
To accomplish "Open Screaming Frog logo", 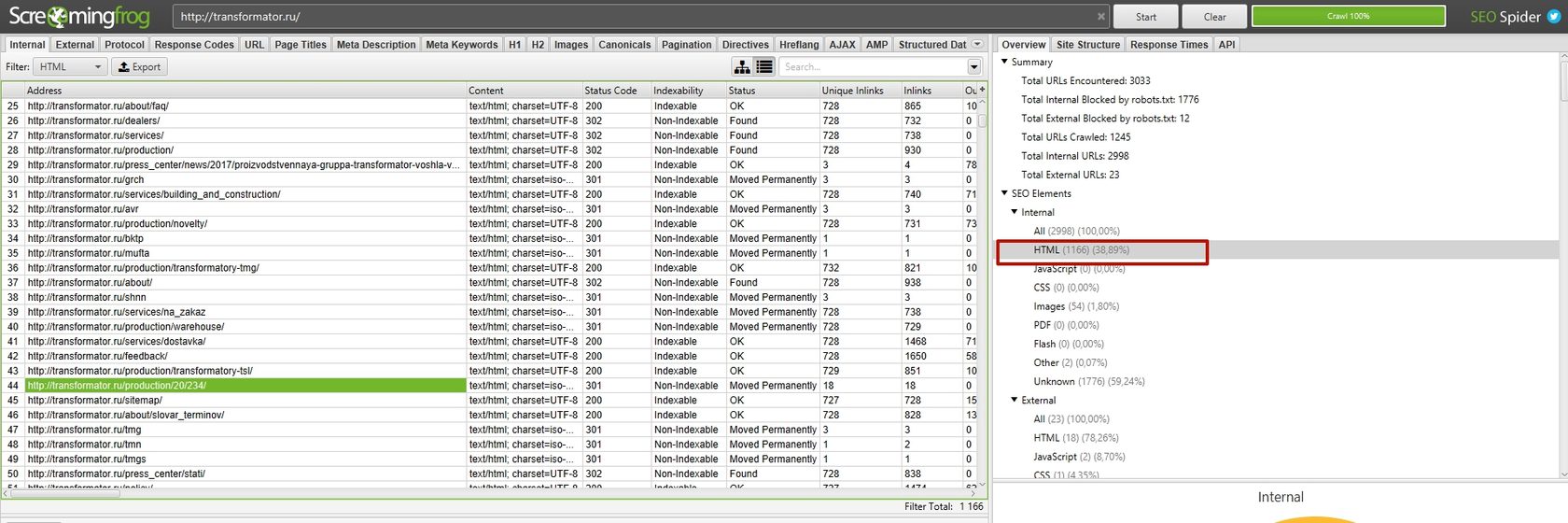I will [78, 16].
